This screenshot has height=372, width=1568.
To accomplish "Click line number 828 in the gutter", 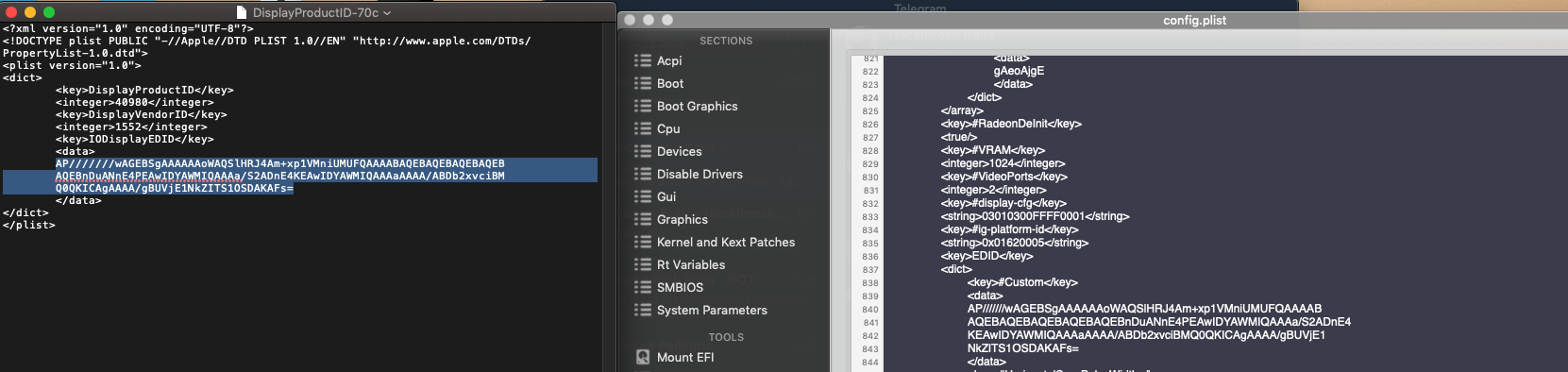I will coord(869,151).
